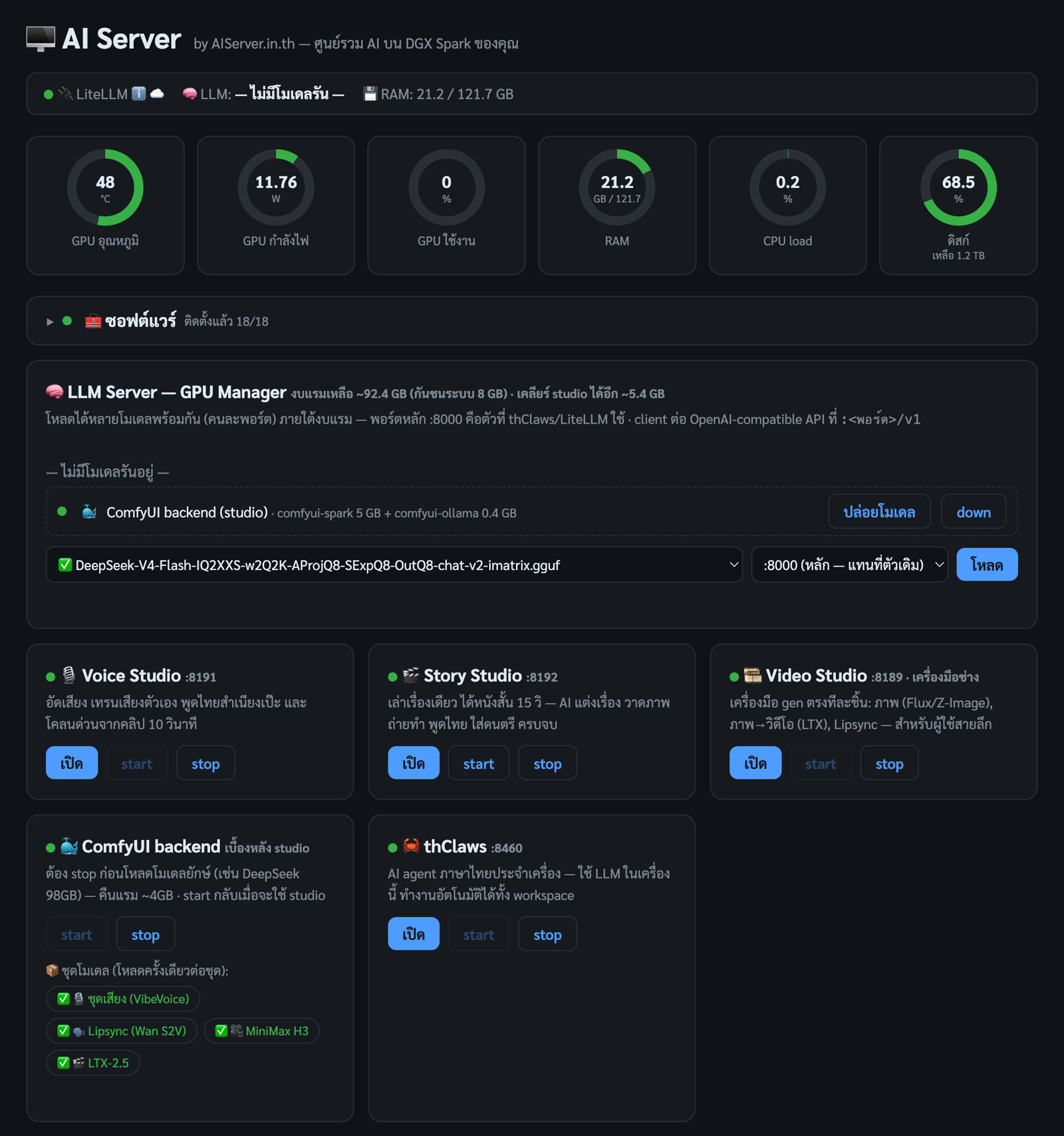The height and width of the screenshot is (1136, 1064).
Task: Stop the thClaws service
Action: point(547,934)
